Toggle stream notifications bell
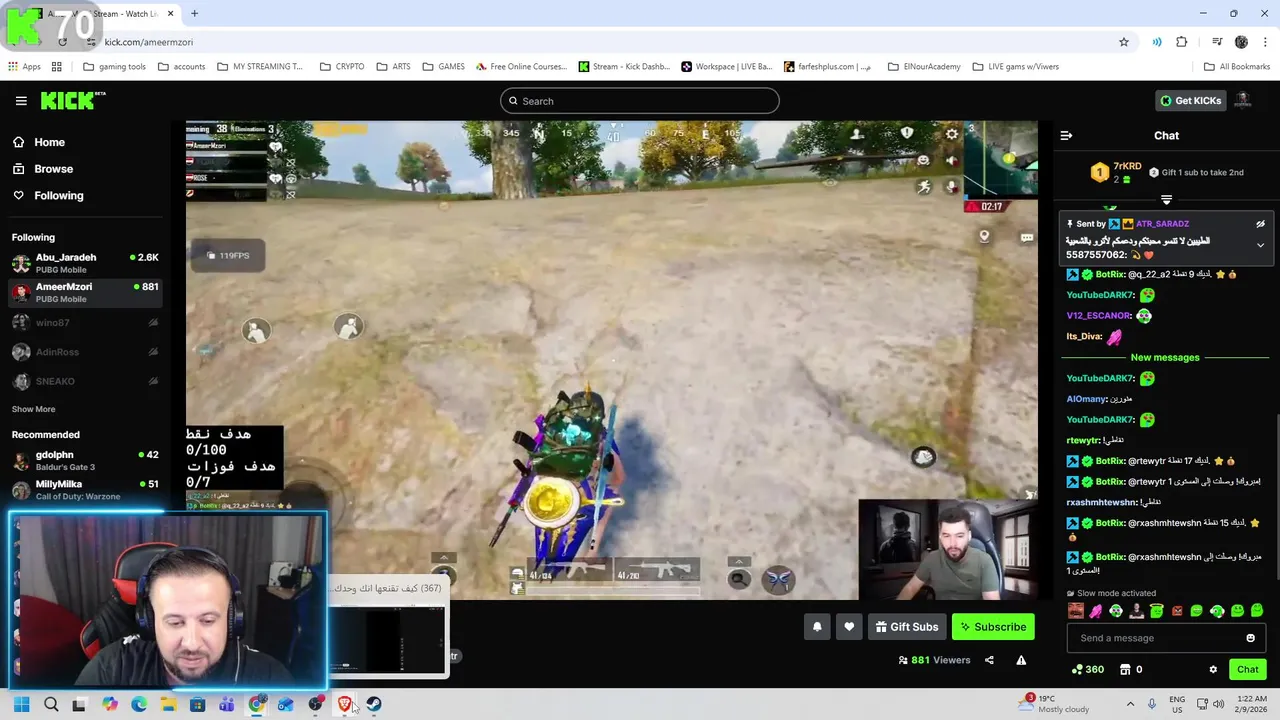Screen dimensions: 1280x720 pyautogui.click(x=817, y=627)
